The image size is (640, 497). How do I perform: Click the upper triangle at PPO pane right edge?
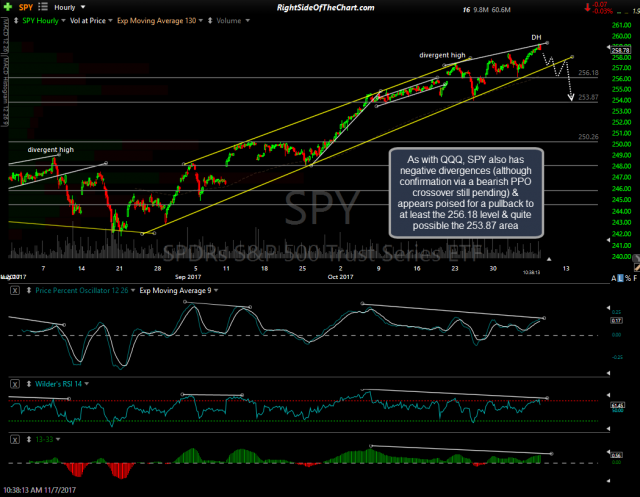click(609, 308)
